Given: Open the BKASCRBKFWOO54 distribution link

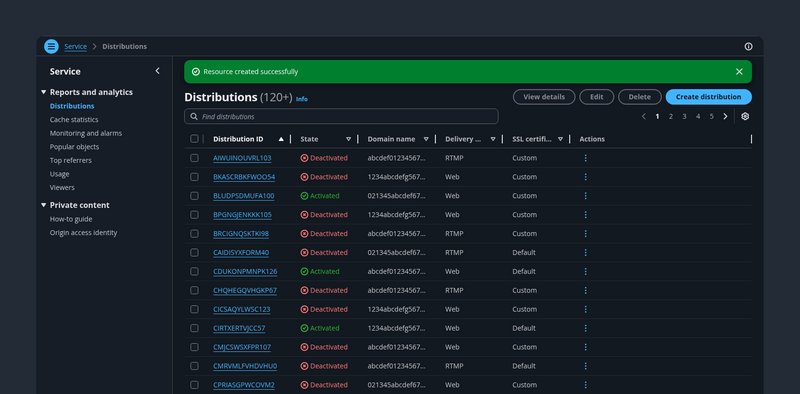Looking at the screenshot, I should click(x=244, y=177).
